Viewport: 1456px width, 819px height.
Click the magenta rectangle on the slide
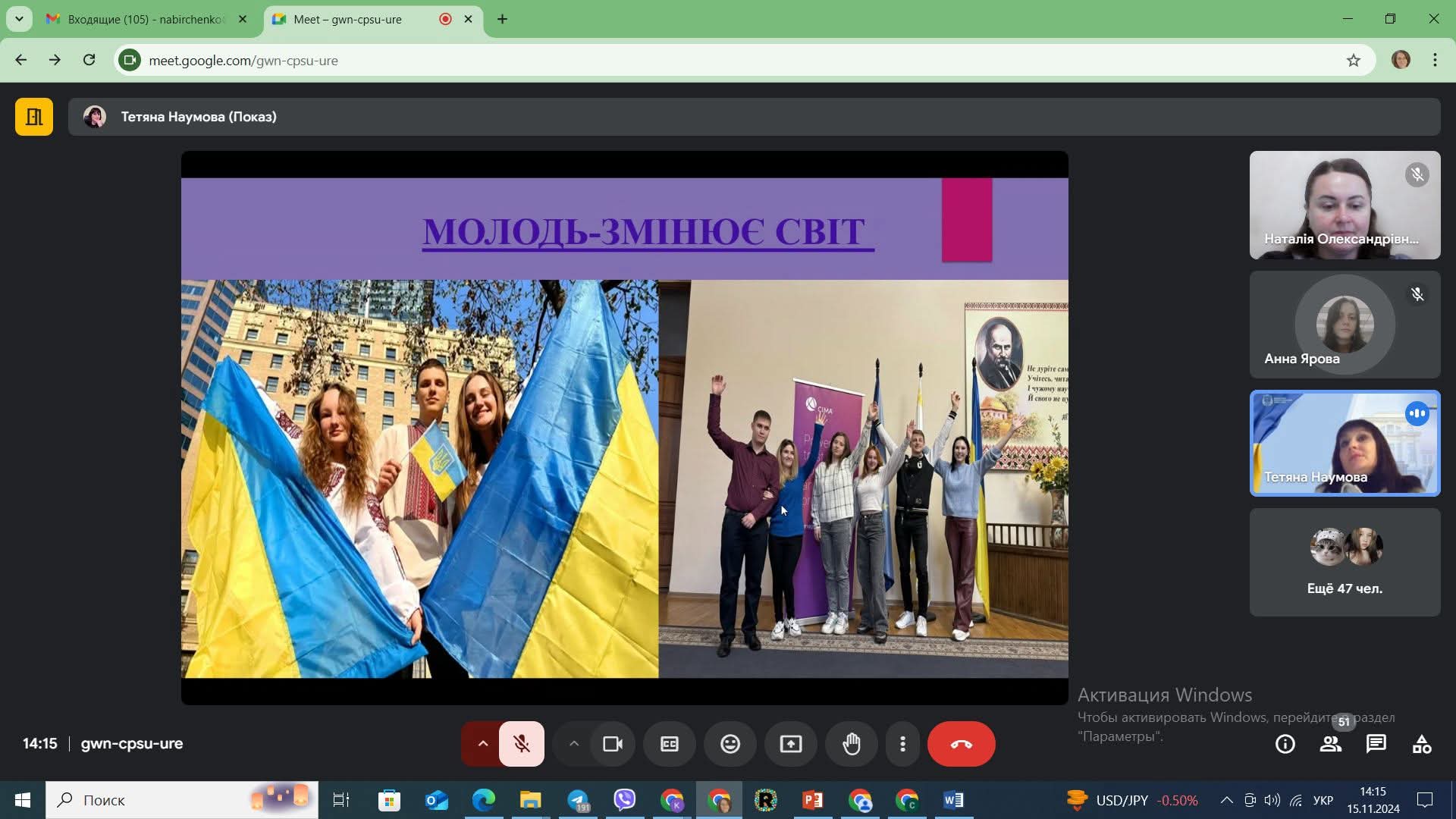(x=967, y=220)
